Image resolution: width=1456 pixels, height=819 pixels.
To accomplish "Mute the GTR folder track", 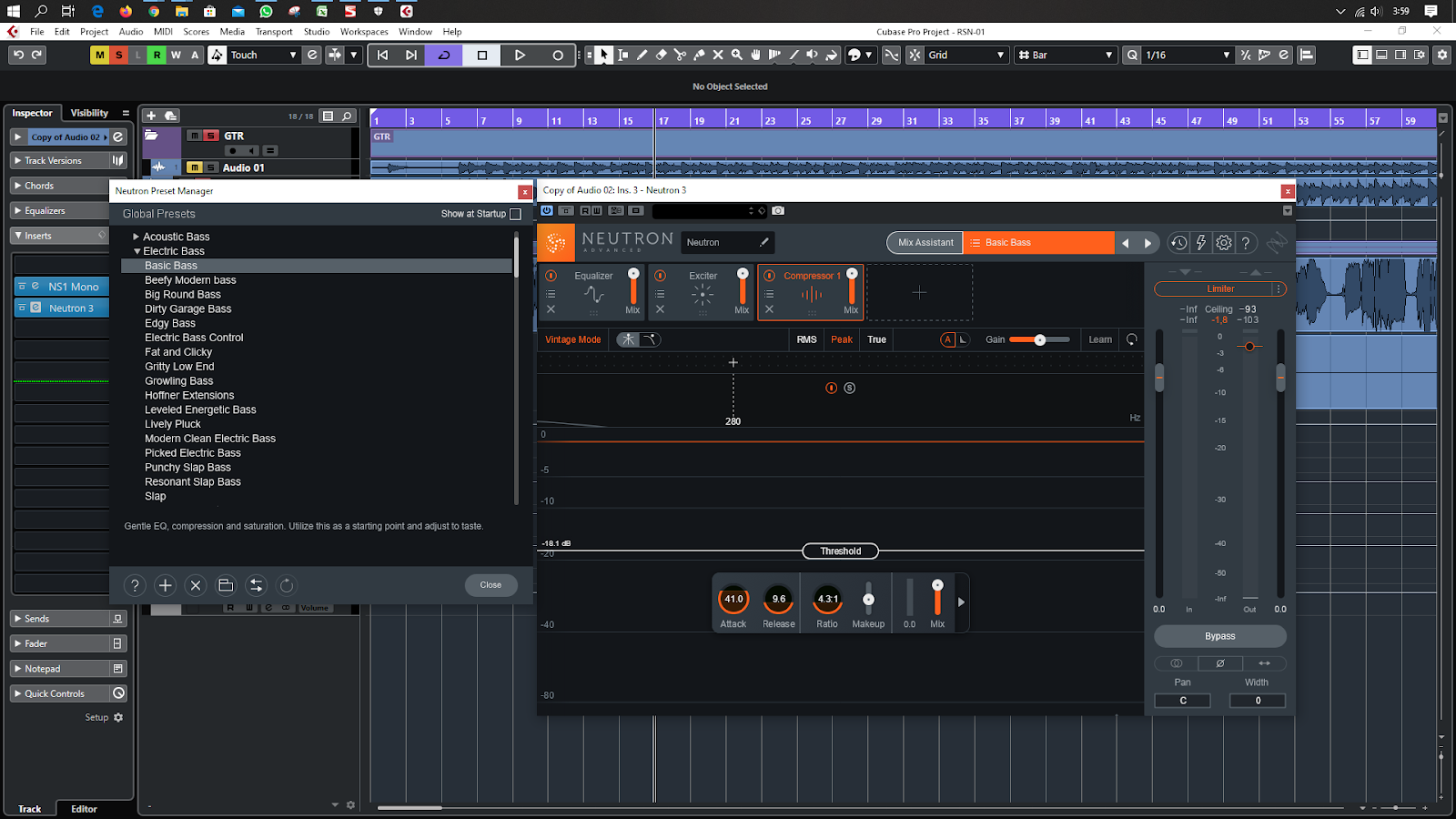I will (194, 136).
